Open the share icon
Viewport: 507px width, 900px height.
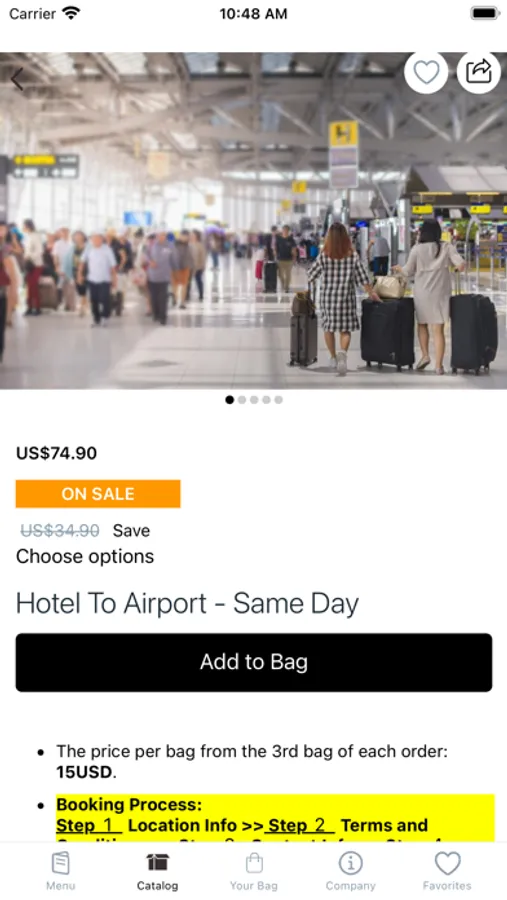(x=479, y=72)
